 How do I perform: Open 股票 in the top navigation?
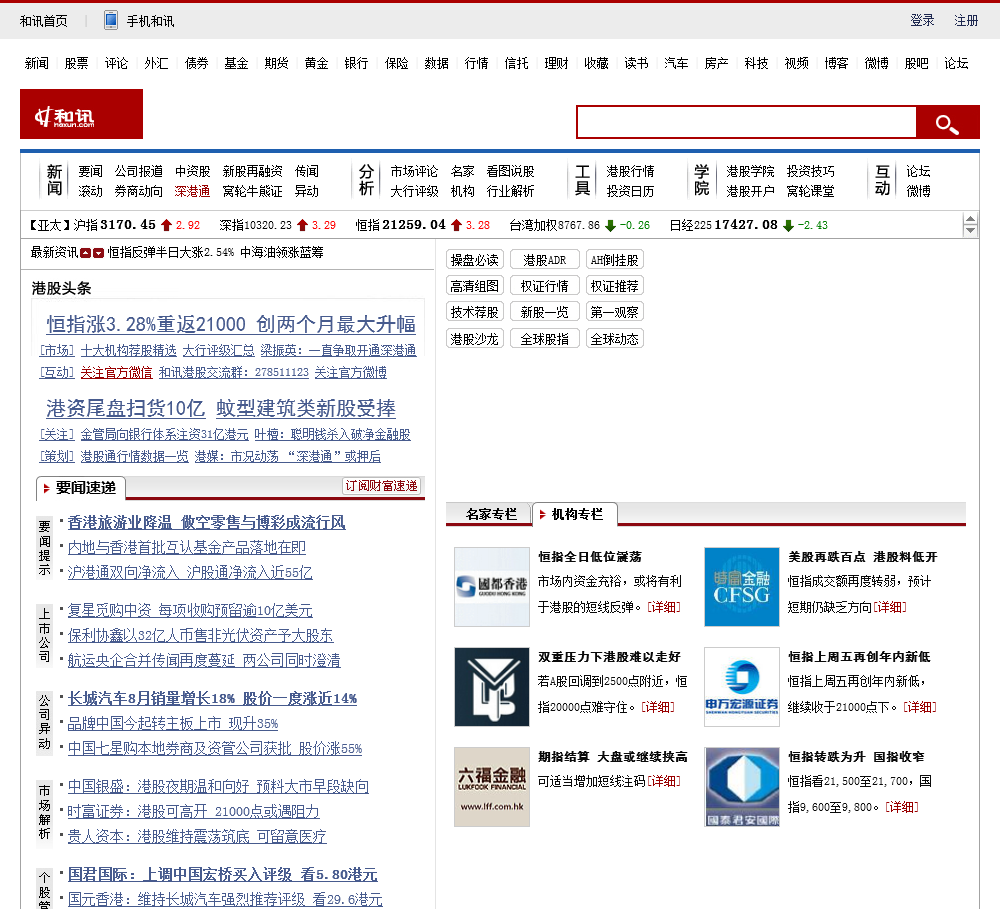77,63
